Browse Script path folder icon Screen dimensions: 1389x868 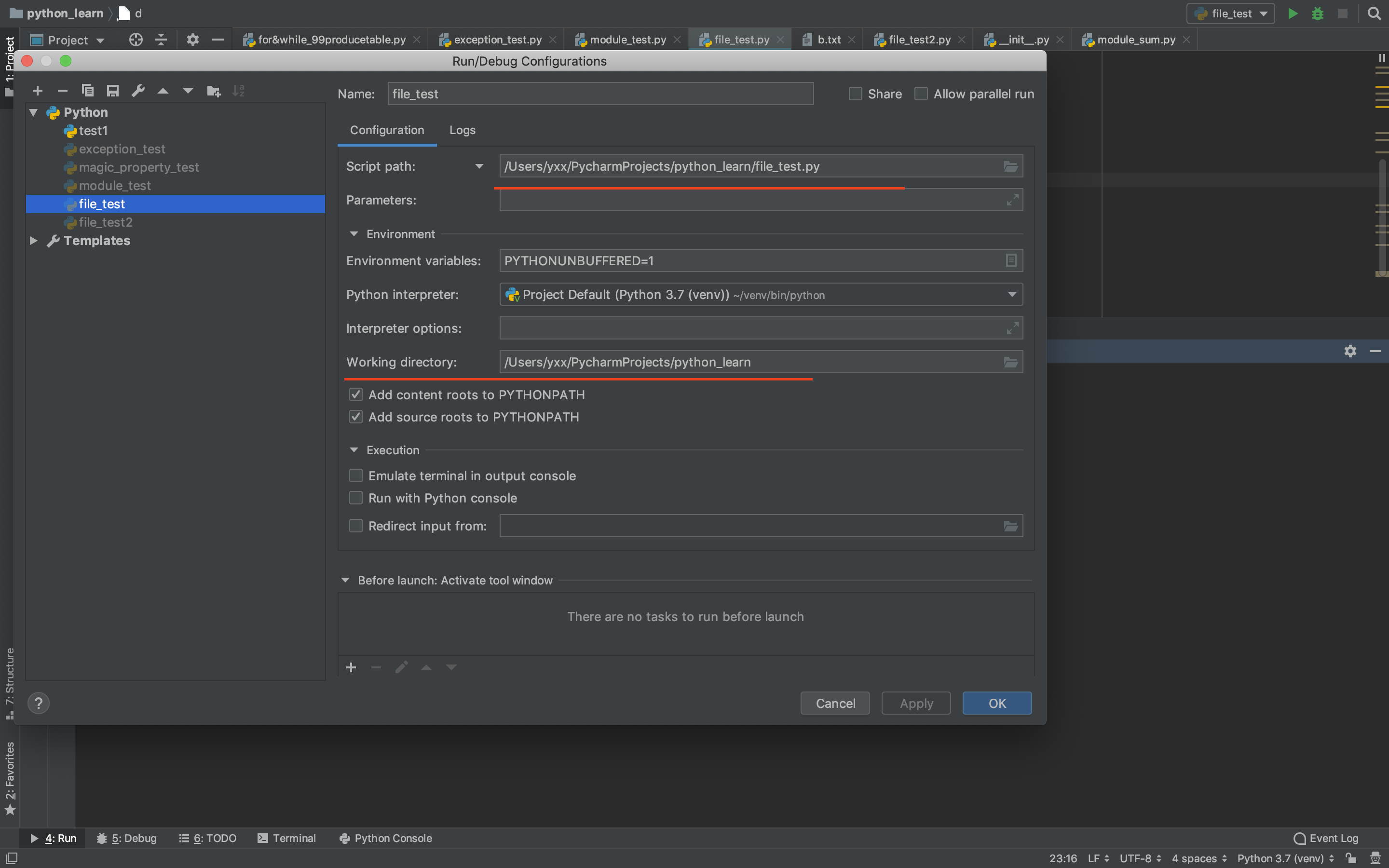coord(1010,166)
